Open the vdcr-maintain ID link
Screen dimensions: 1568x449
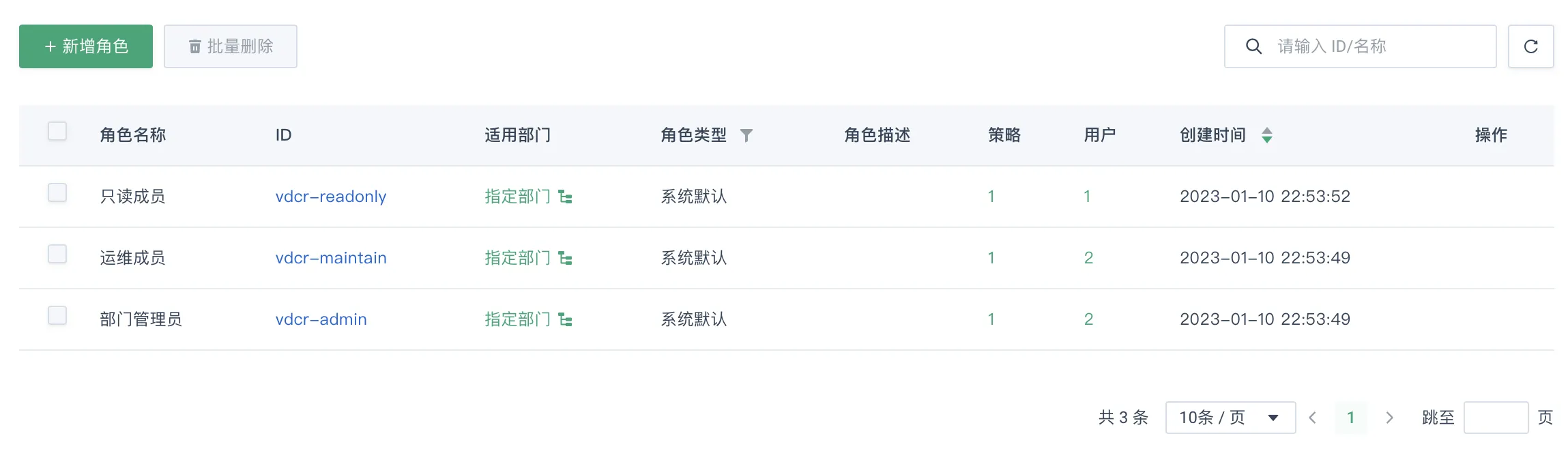(x=331, y=258)
